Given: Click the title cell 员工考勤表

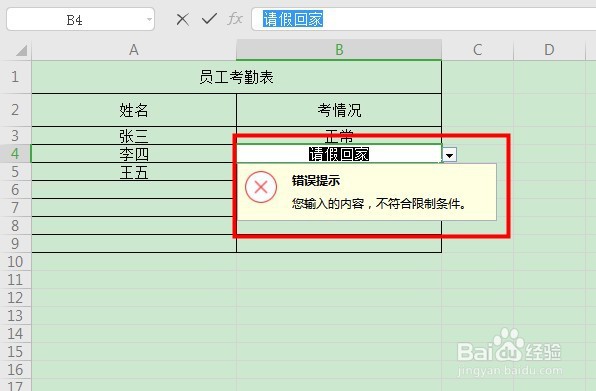Looking at the screenshot, I should (x=236, y=77).
